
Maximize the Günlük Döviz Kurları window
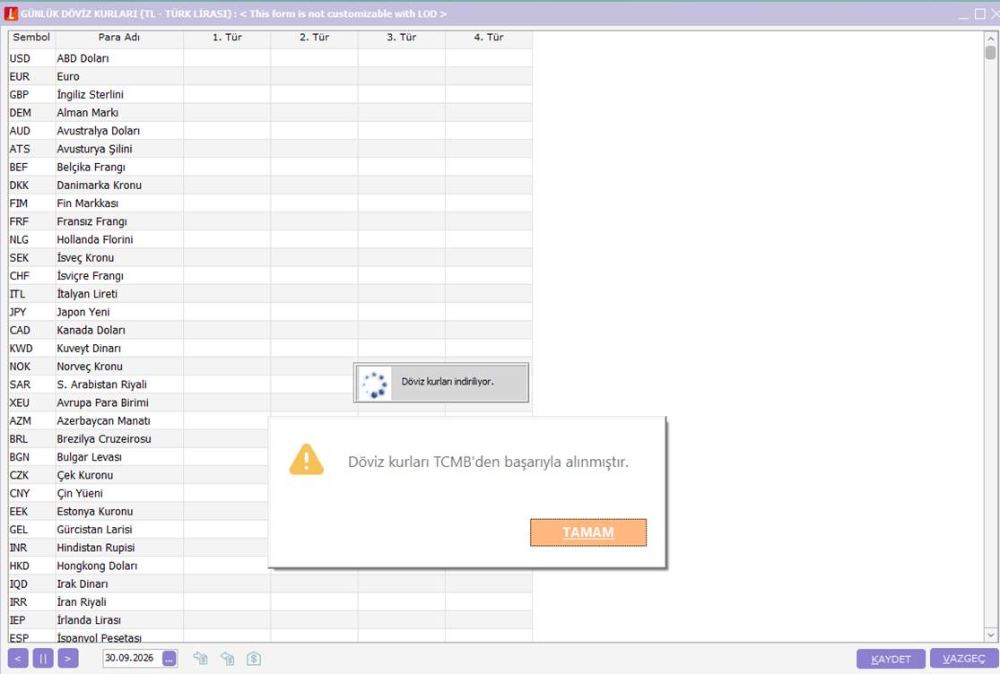coord(980,13)
